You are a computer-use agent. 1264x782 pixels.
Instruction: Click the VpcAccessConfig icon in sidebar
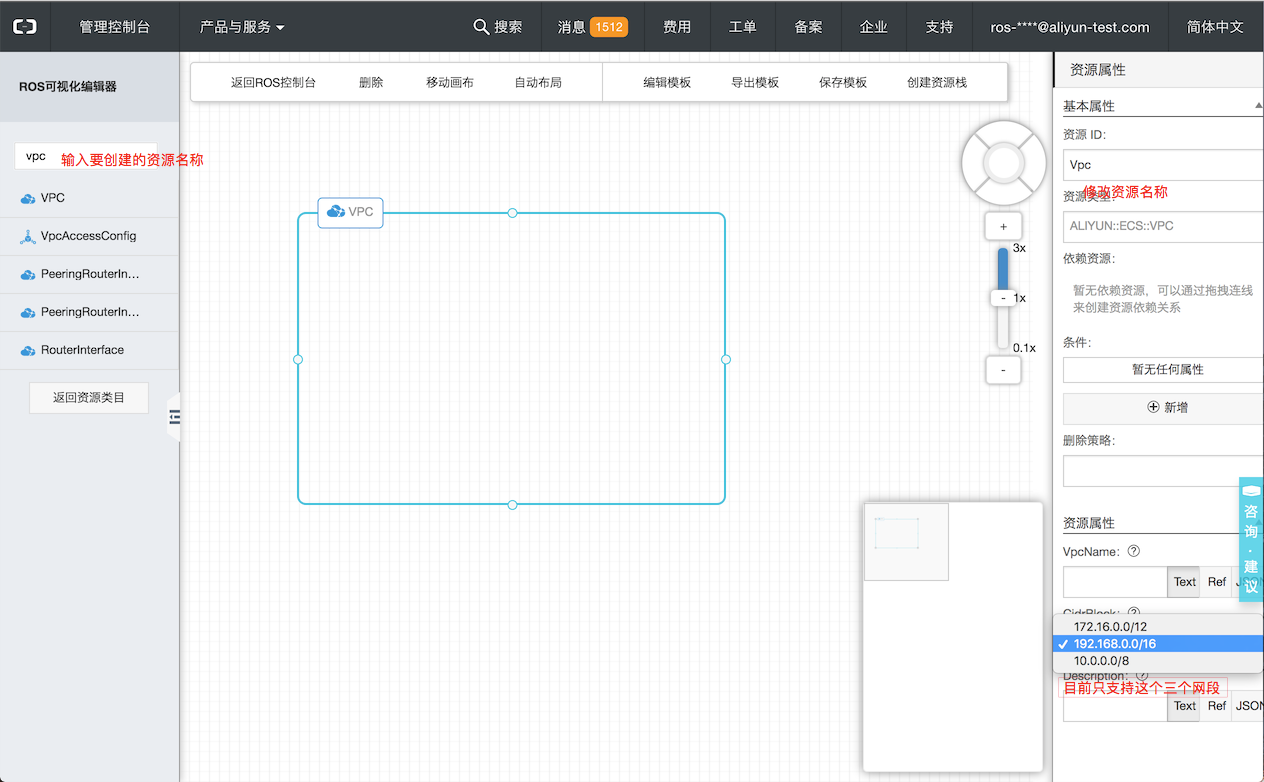click(x=28, y=237)
